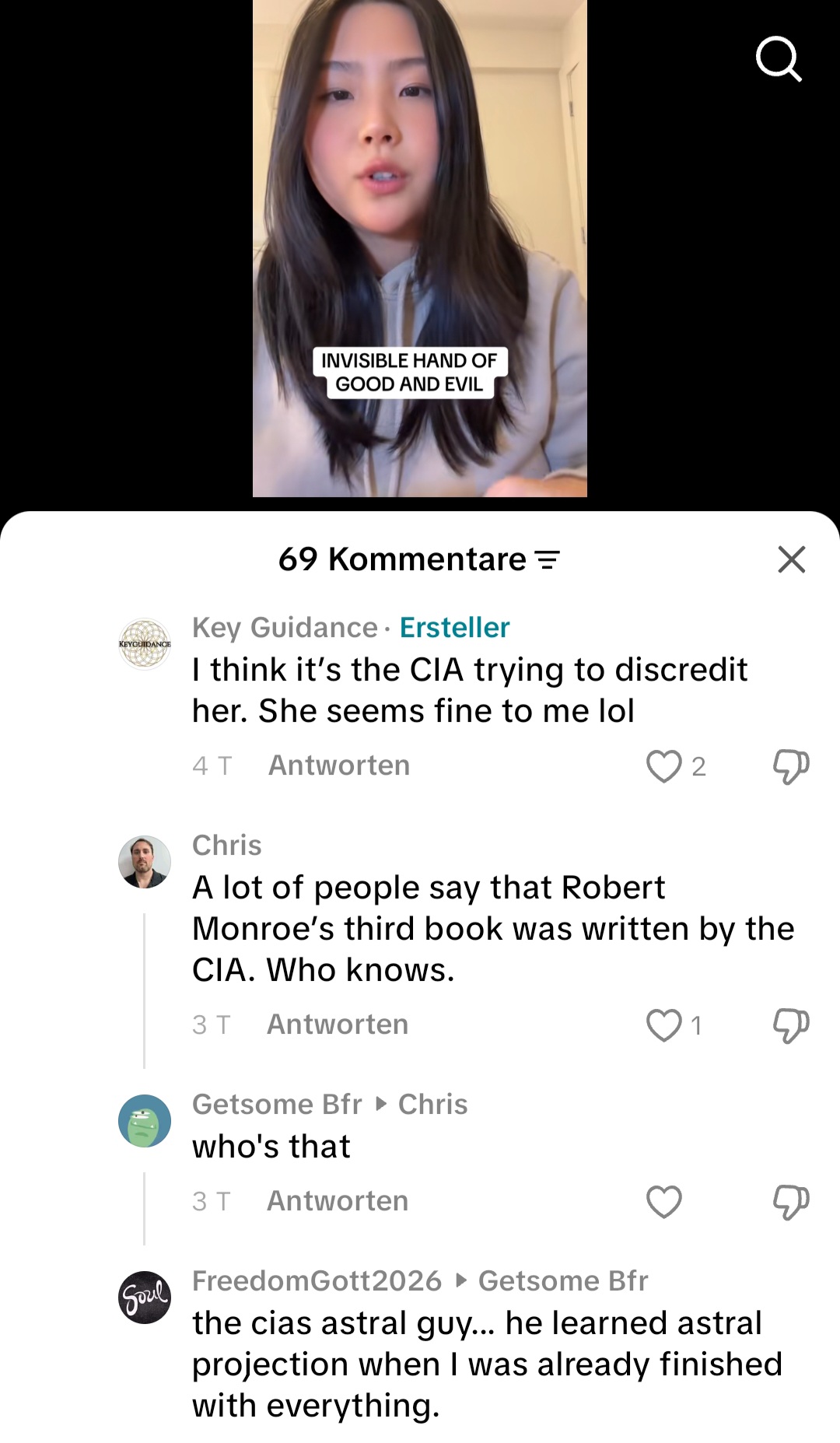Open Key Guidance profile avatar
This screenshot has height=1443, width=840.
tap(145, 644)
